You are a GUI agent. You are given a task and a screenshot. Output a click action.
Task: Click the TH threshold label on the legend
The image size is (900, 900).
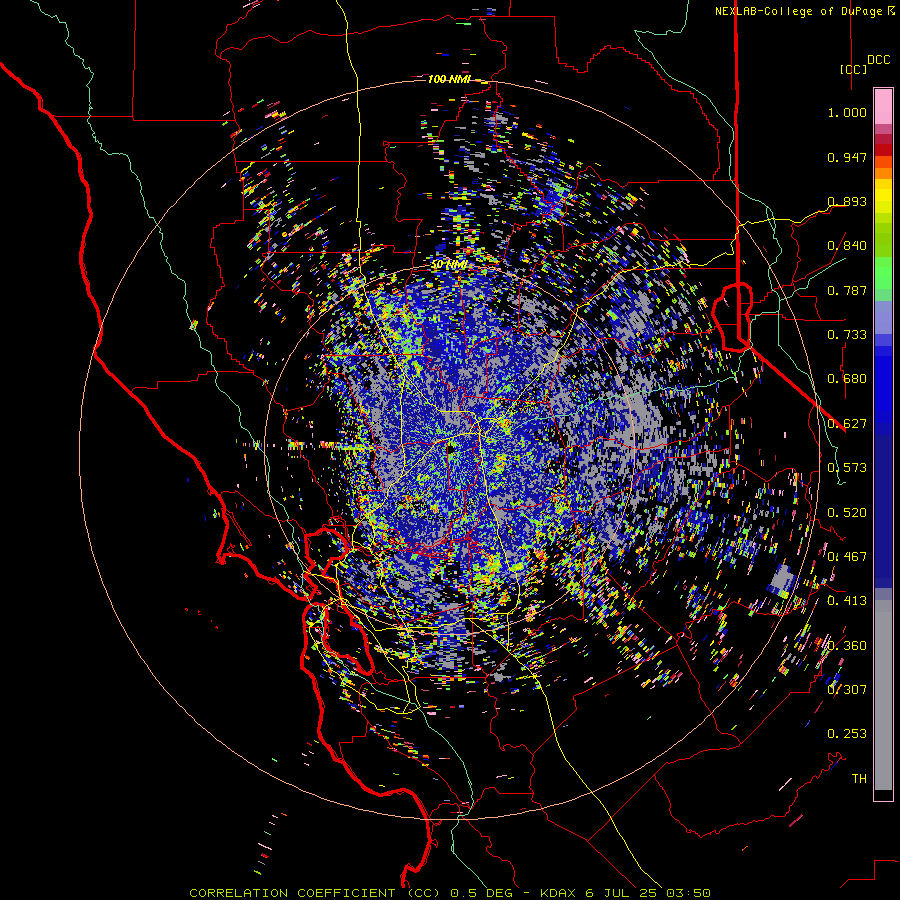coord(859,779)
